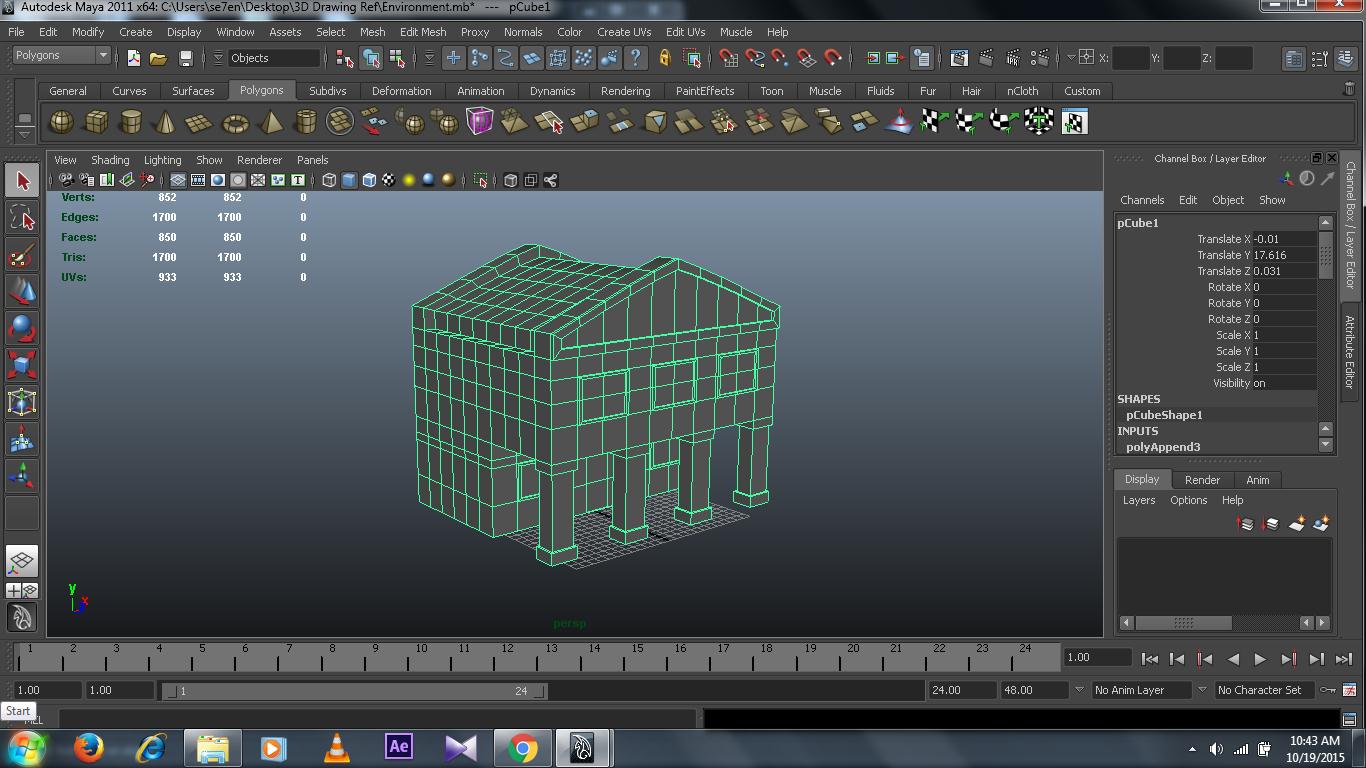Click the polygon cone shelf icon

click(x=165, y=123)
